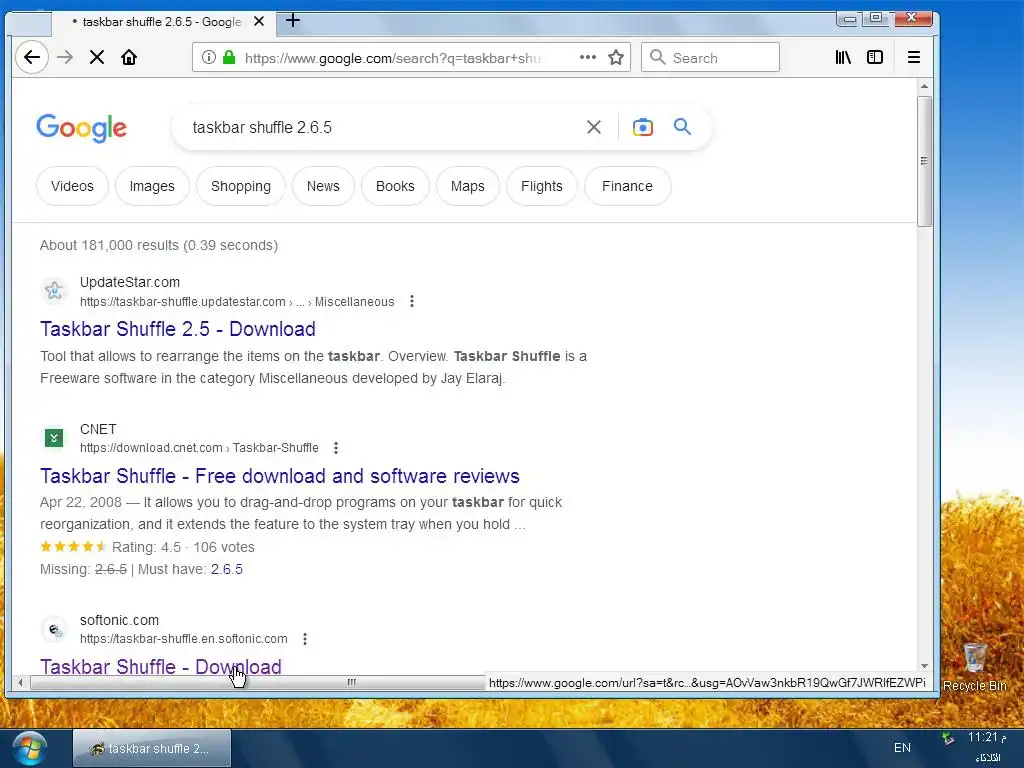The image size is (1024, 768).
Task: Open Taskbar Shuffle 2.5 - Download link
Action: (178, 328)
